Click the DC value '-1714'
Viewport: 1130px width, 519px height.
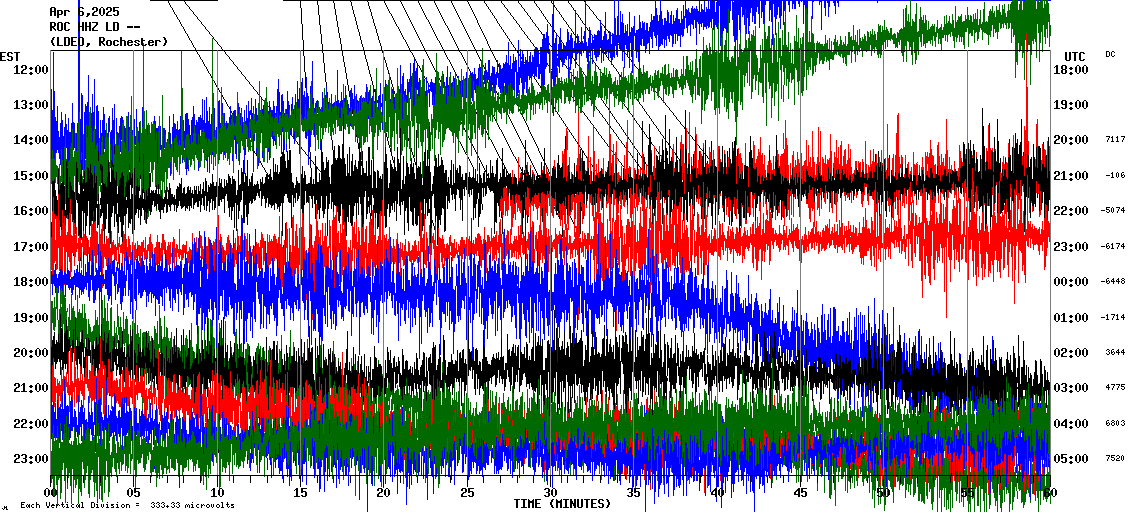[x=1113, y=317]
